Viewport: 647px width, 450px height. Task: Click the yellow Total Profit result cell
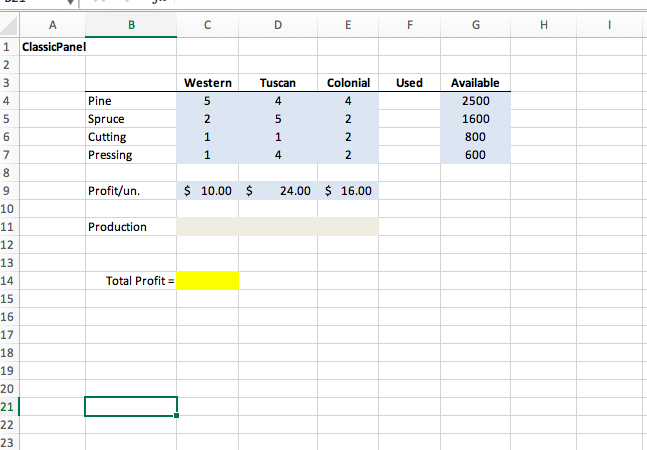(x=208, y=281)
